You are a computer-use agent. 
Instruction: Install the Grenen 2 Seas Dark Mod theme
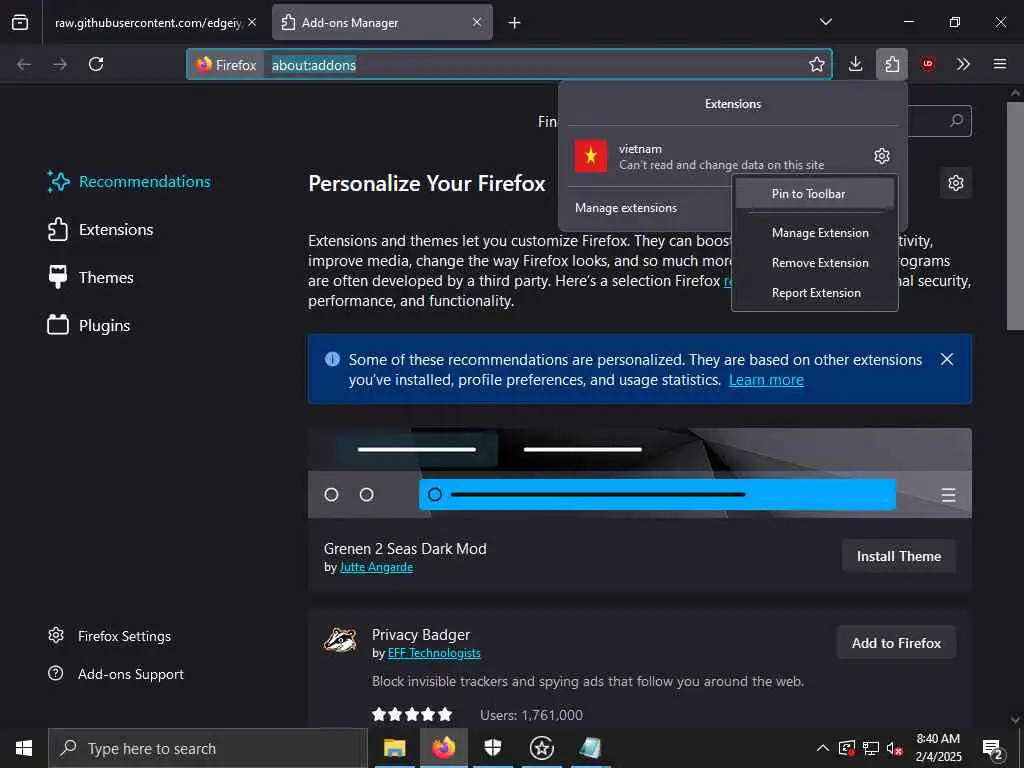[899, 556]
